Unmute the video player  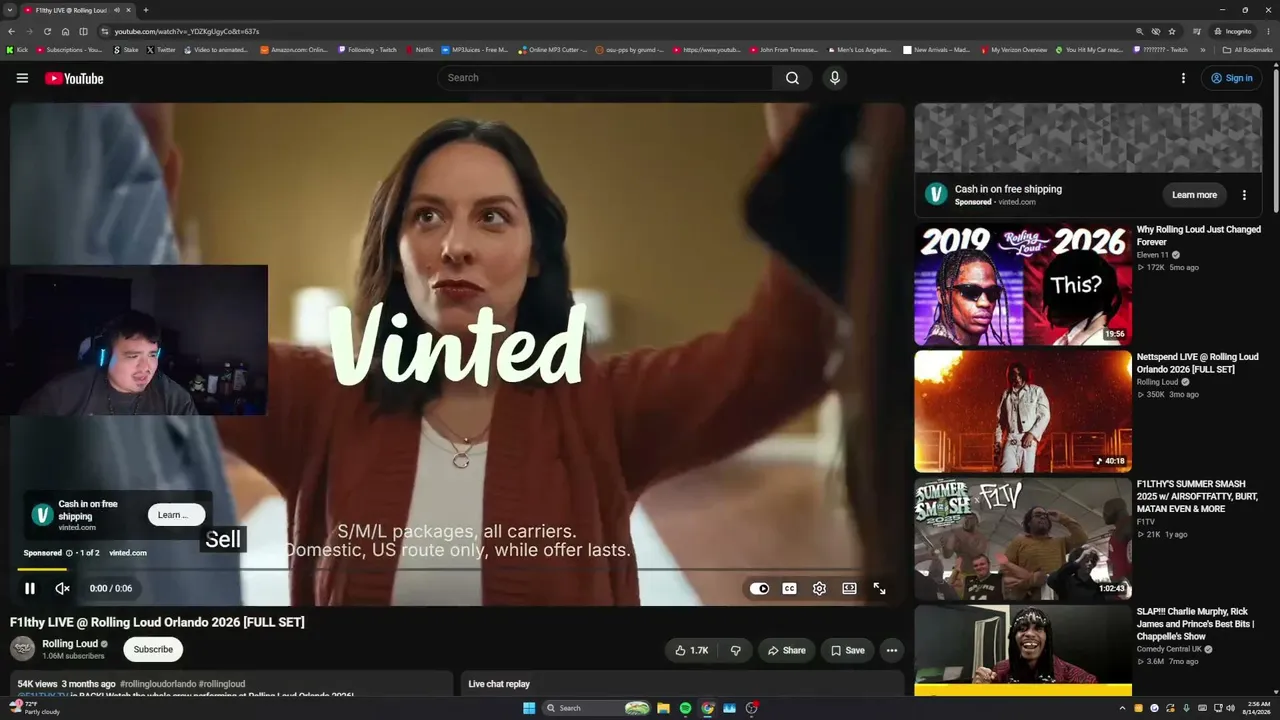(62, 589)
